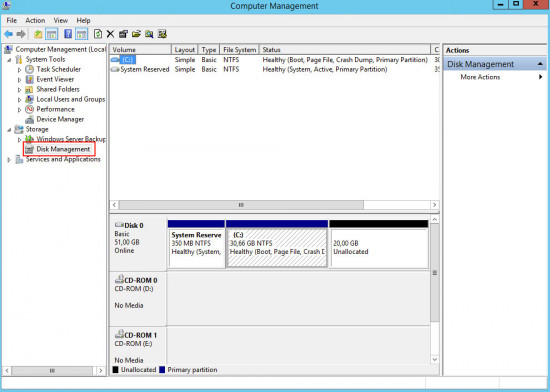Click the Up one level folder icon
This screenshot has width=550, height=392.
pyautogui.click(x=38, y=34)
